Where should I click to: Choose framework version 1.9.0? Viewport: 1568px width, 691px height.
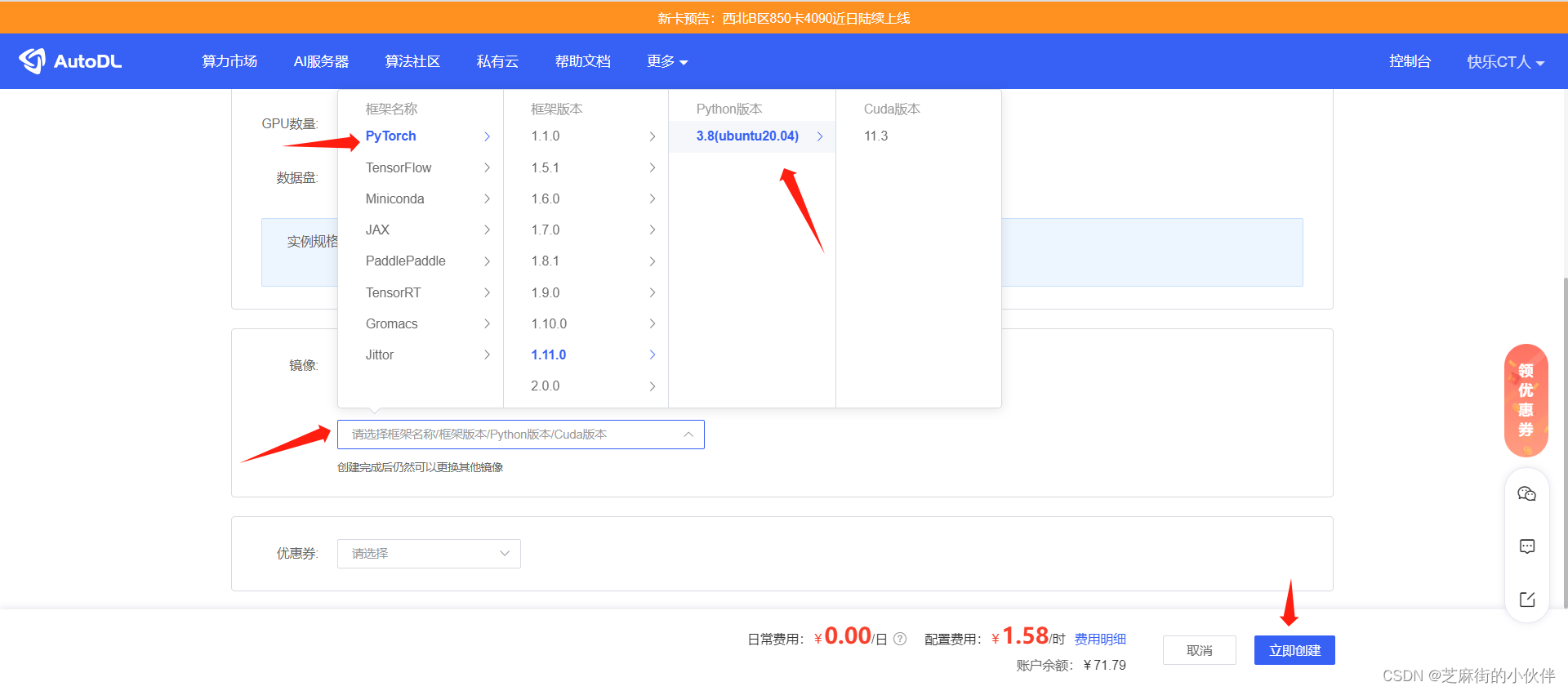(586, 292)
